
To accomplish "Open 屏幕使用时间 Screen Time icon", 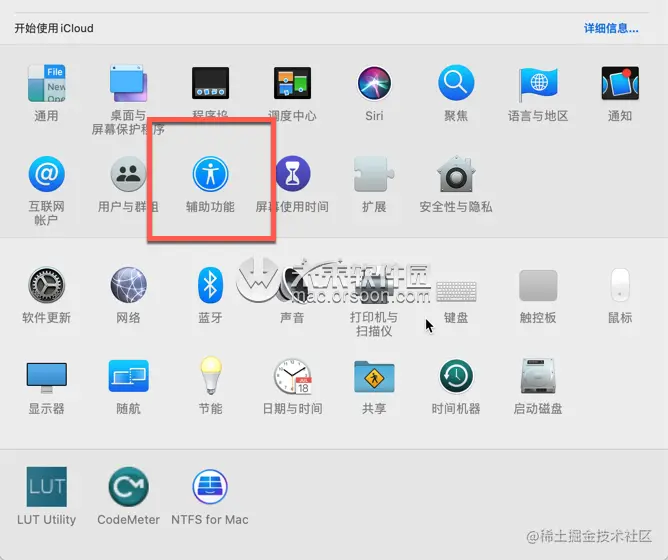I will [x=292, y=174].
